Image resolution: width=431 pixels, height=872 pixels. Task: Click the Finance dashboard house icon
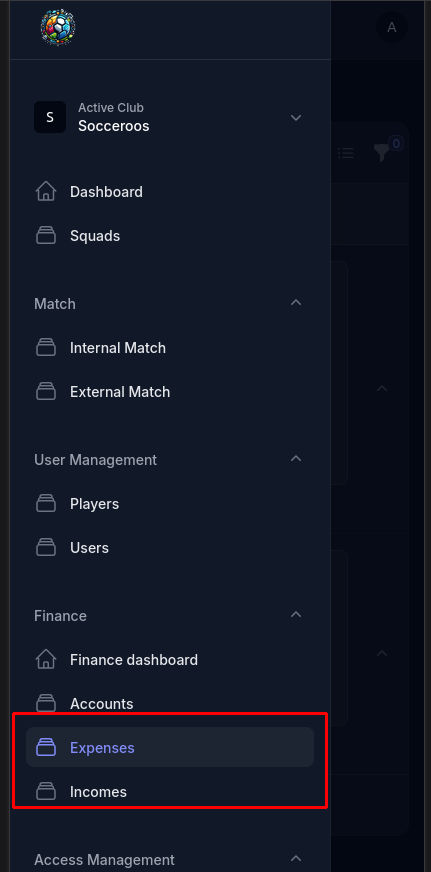(x=46, y=660)
